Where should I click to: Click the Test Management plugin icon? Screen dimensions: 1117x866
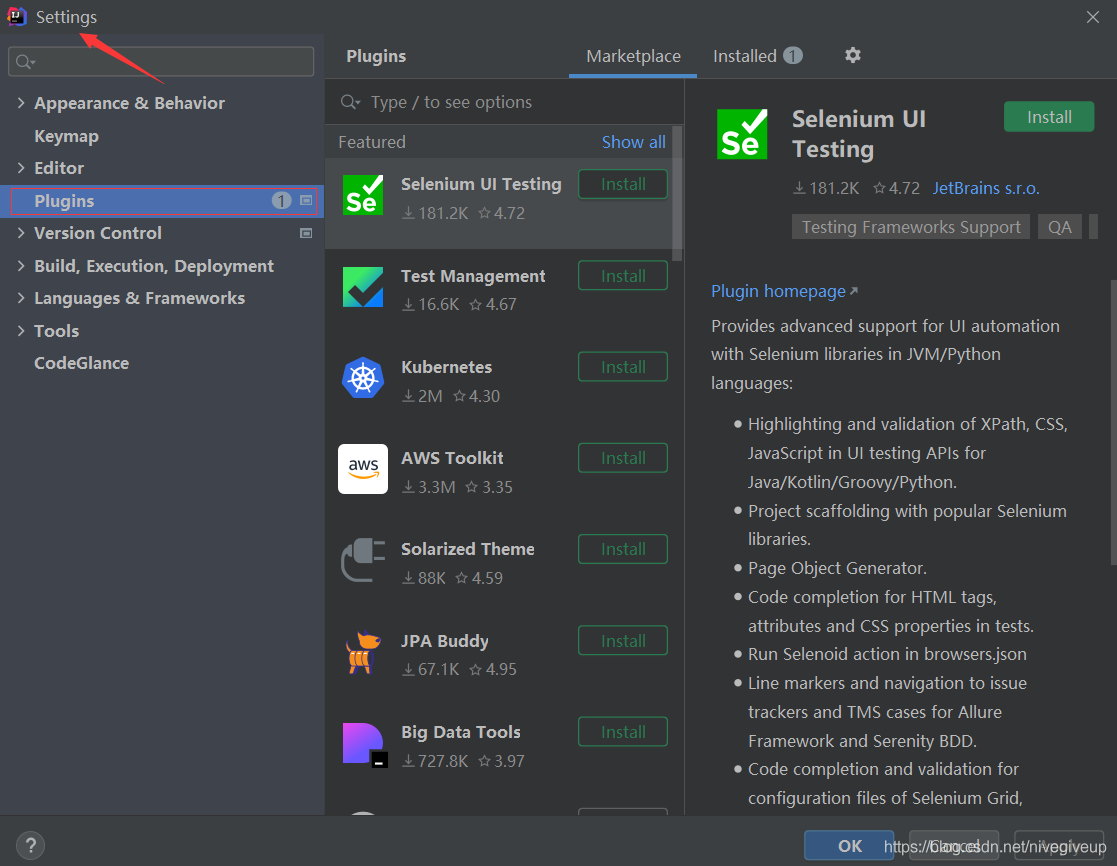coord(363,287)
